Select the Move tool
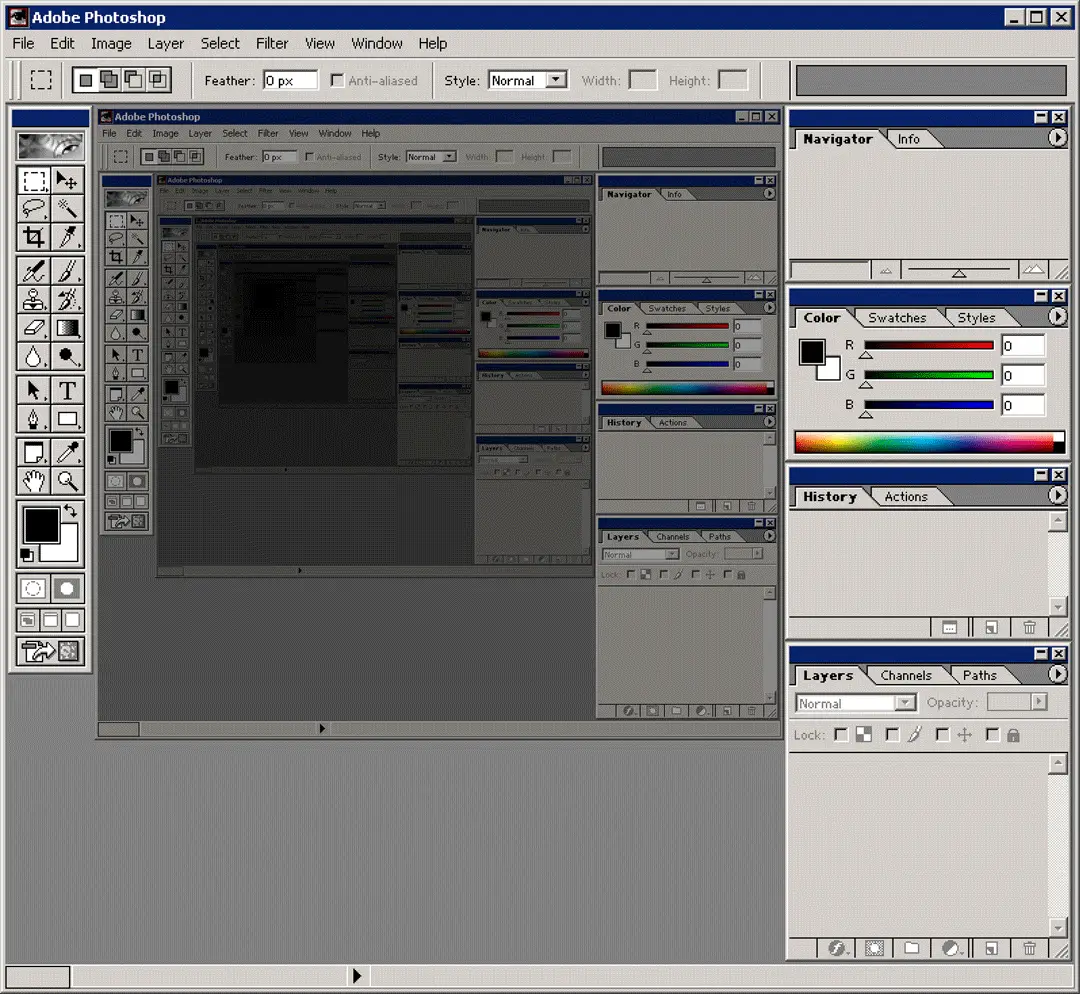 point(67,181)
